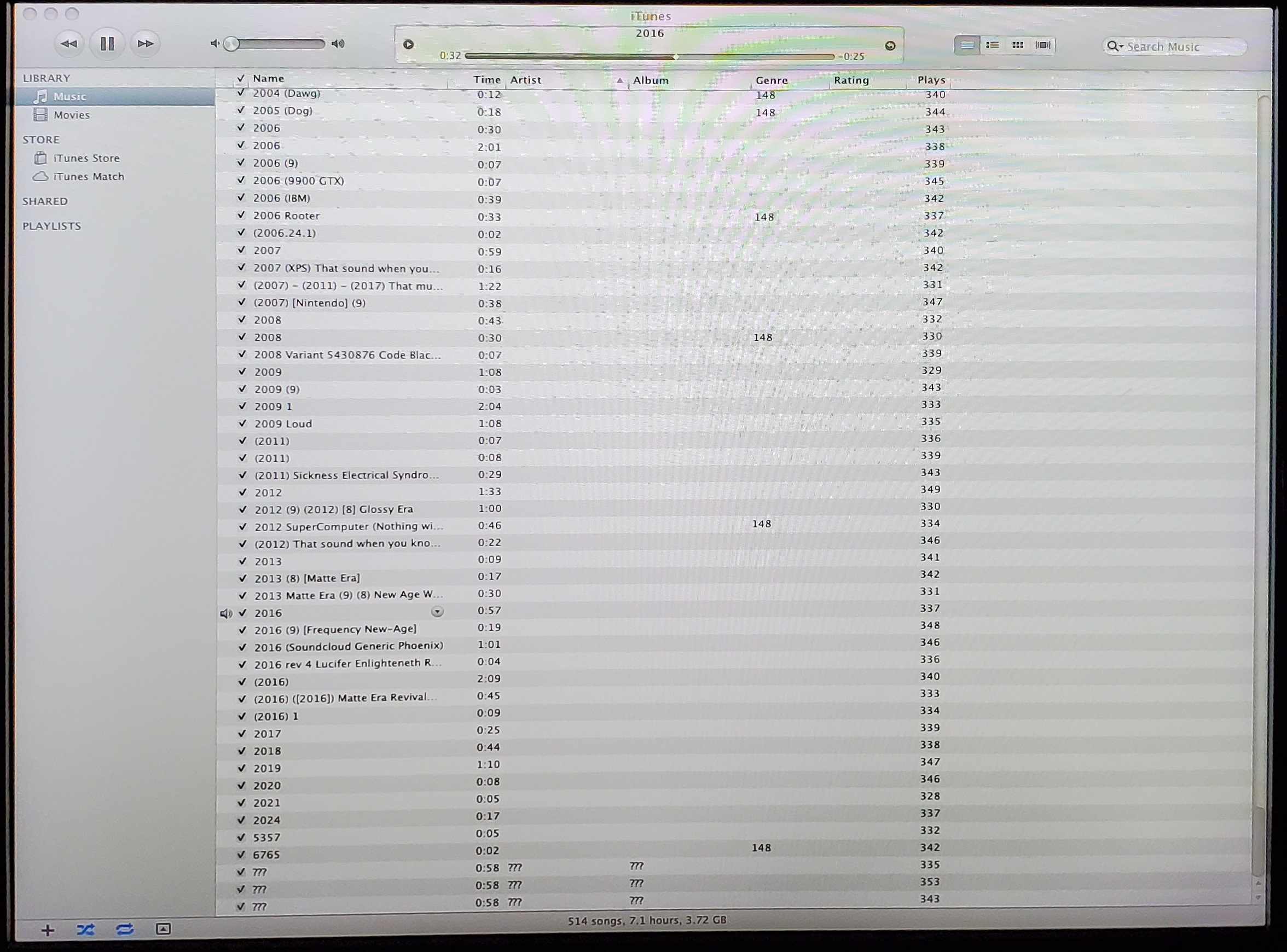1287x952 pixels.
Task: Uncheck the 2006 Rooter song
Action: pyautogui.click(x=241, y=215)
